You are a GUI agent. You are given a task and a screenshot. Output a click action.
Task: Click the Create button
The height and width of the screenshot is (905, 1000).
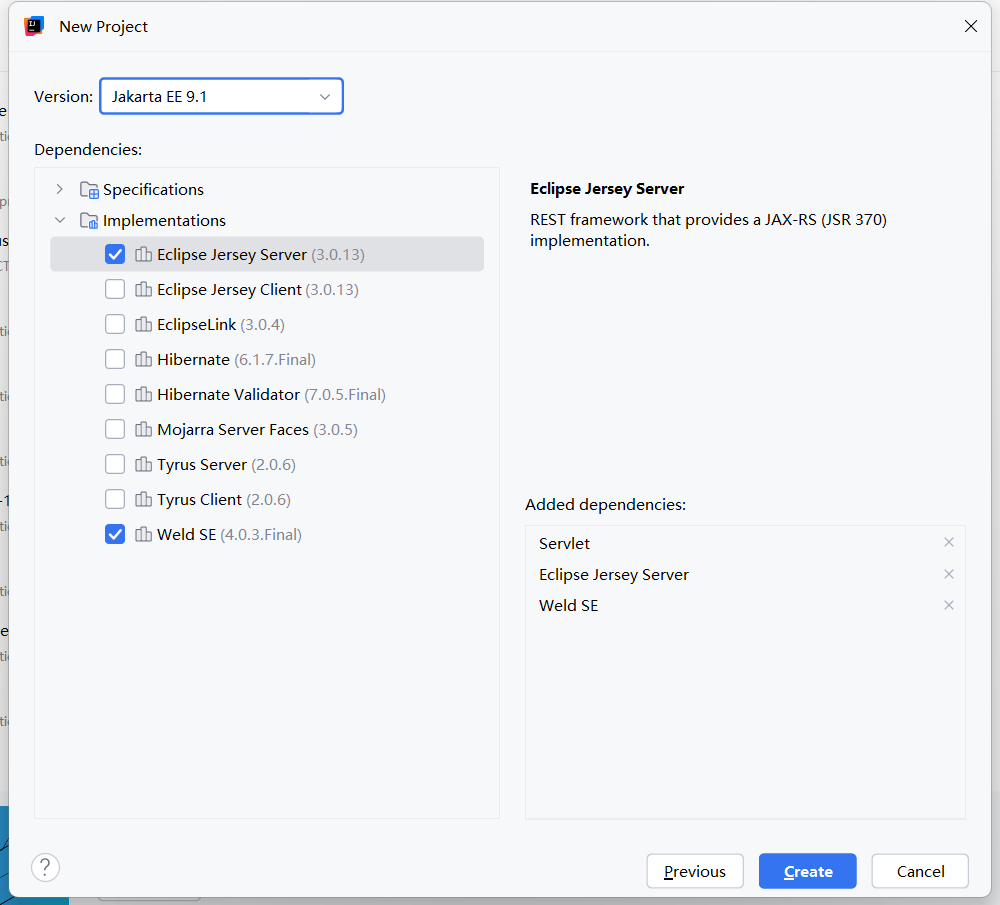[x=807, y=871]
